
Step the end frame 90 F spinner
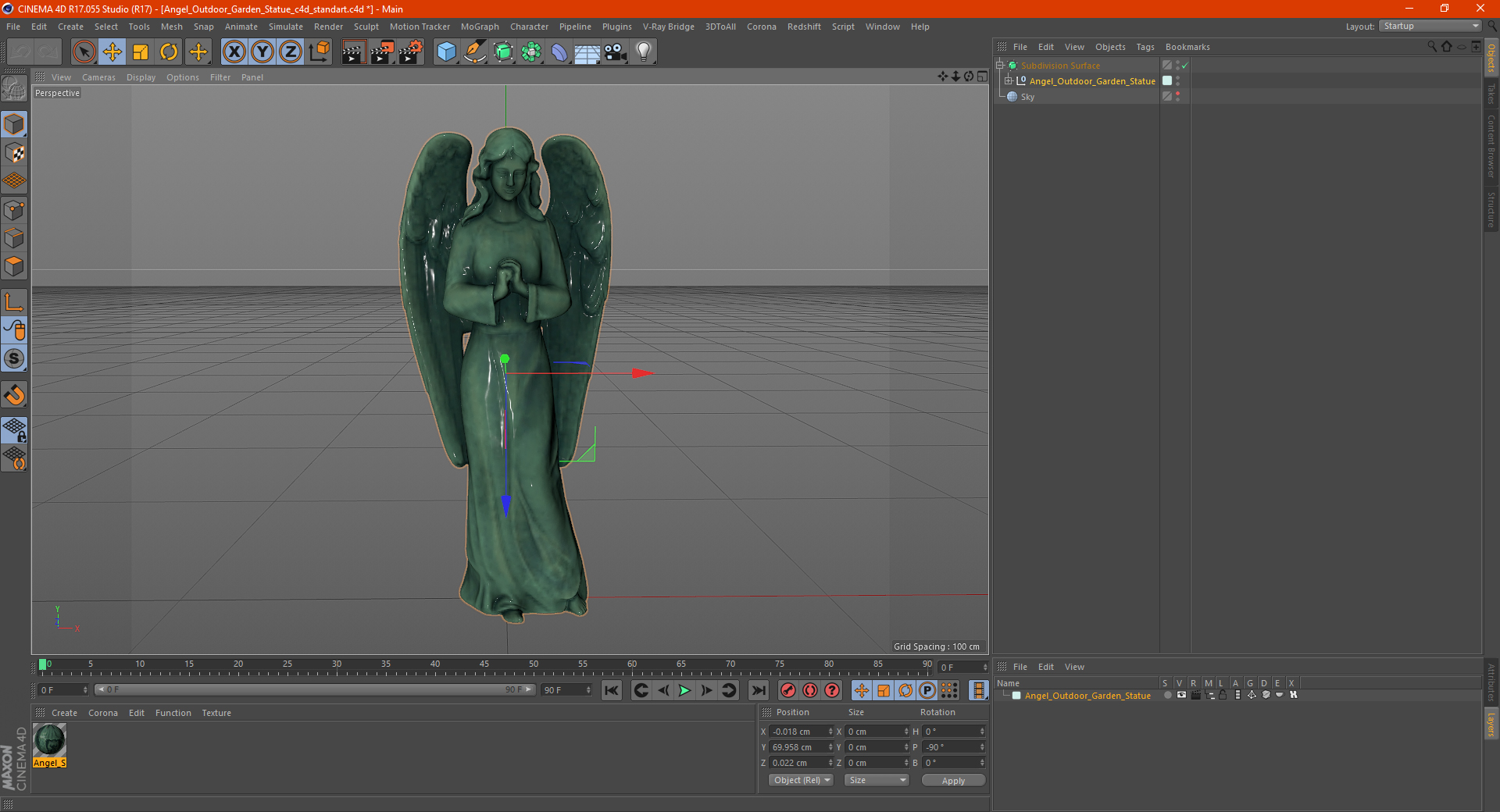pyautogui.click(x=588, y=690)
